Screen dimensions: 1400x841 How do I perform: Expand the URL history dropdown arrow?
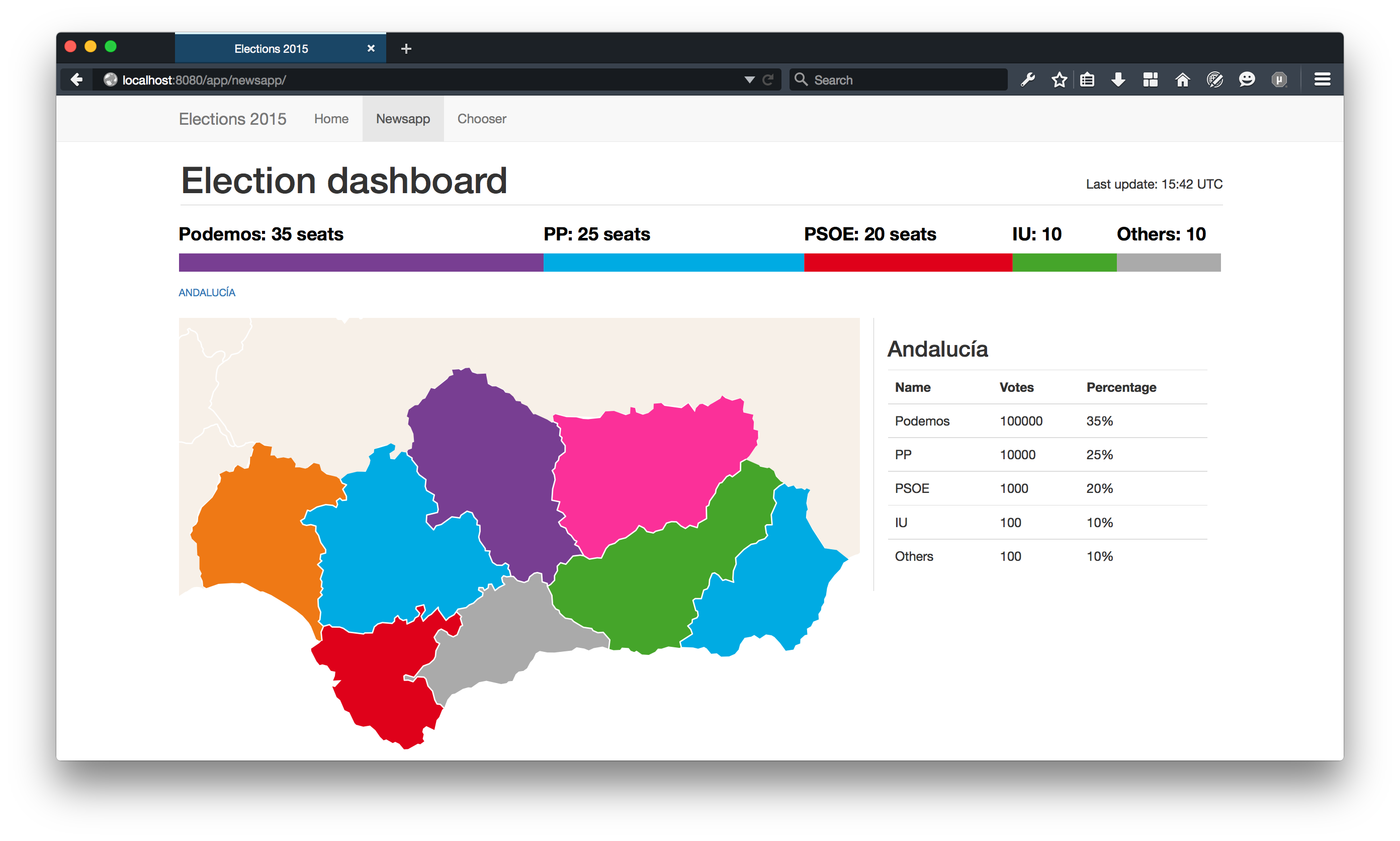749,80
